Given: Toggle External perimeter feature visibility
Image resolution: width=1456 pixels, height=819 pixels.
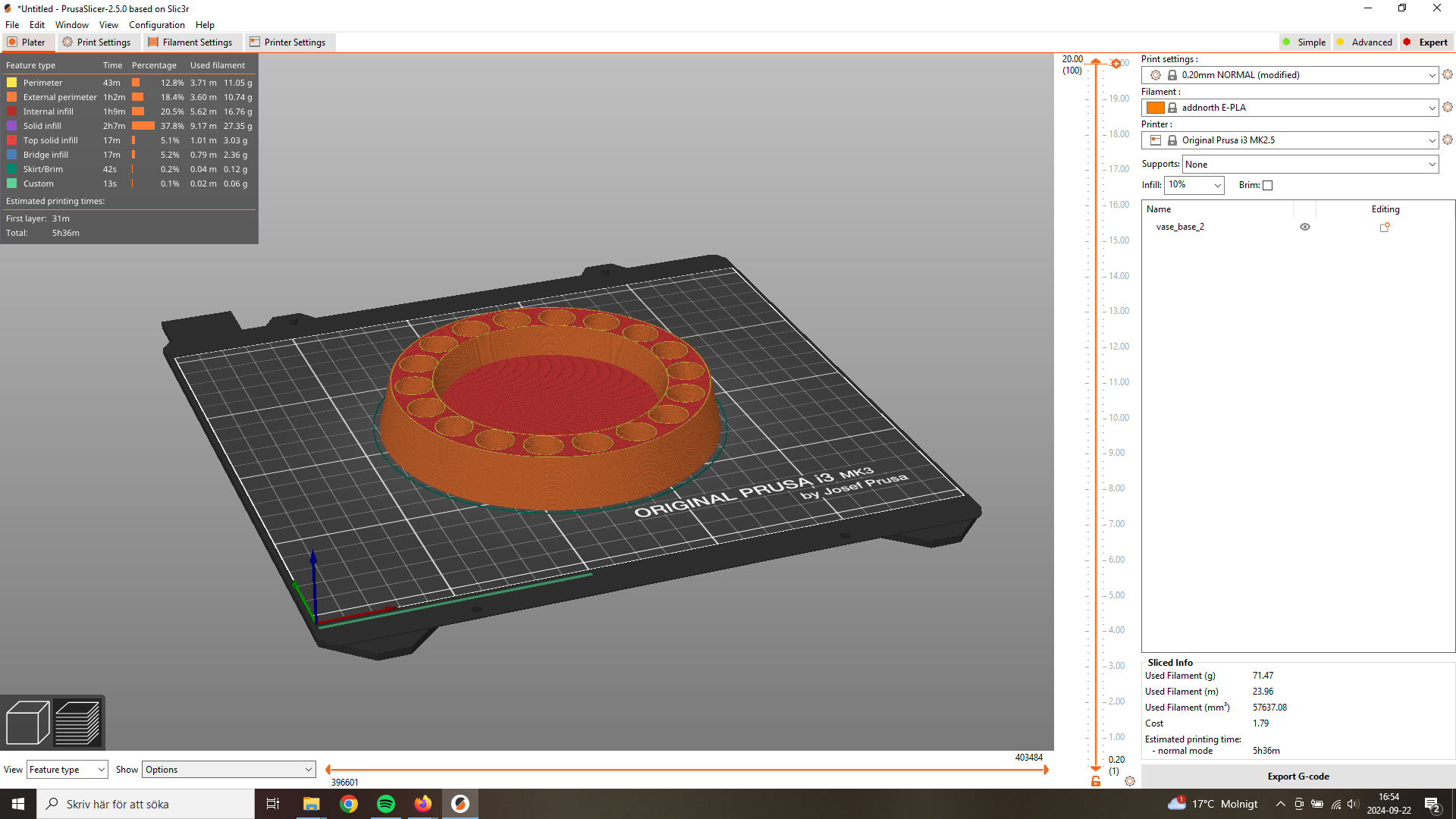Looking at the screenshot, I should tap(12, 97).
